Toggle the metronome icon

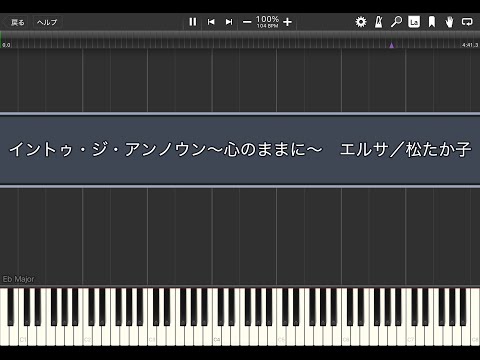pos(379,22)
